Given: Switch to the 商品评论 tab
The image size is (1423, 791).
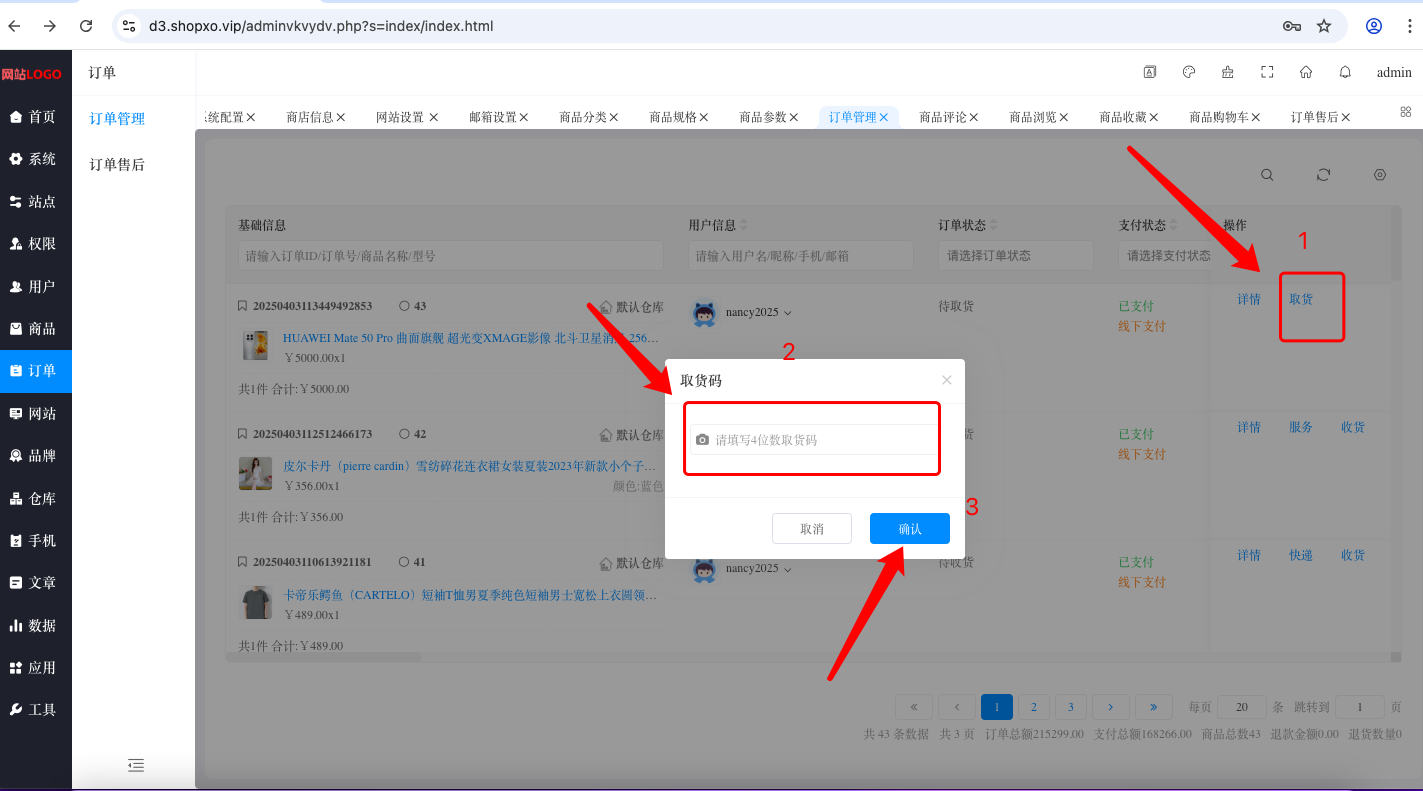Looking at the screenshot, I should click(x=943, y=117).
